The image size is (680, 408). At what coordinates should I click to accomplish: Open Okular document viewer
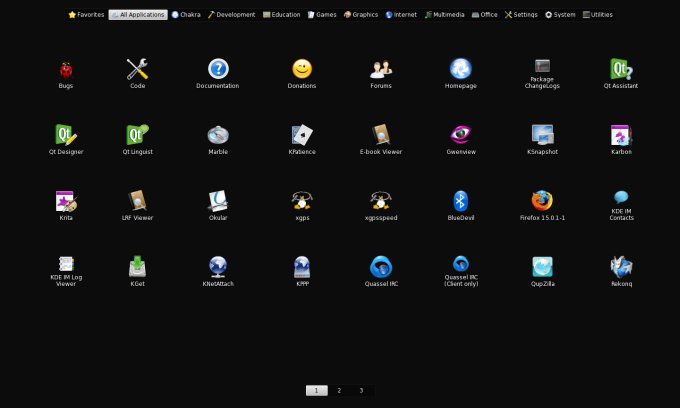coord(218,201)
